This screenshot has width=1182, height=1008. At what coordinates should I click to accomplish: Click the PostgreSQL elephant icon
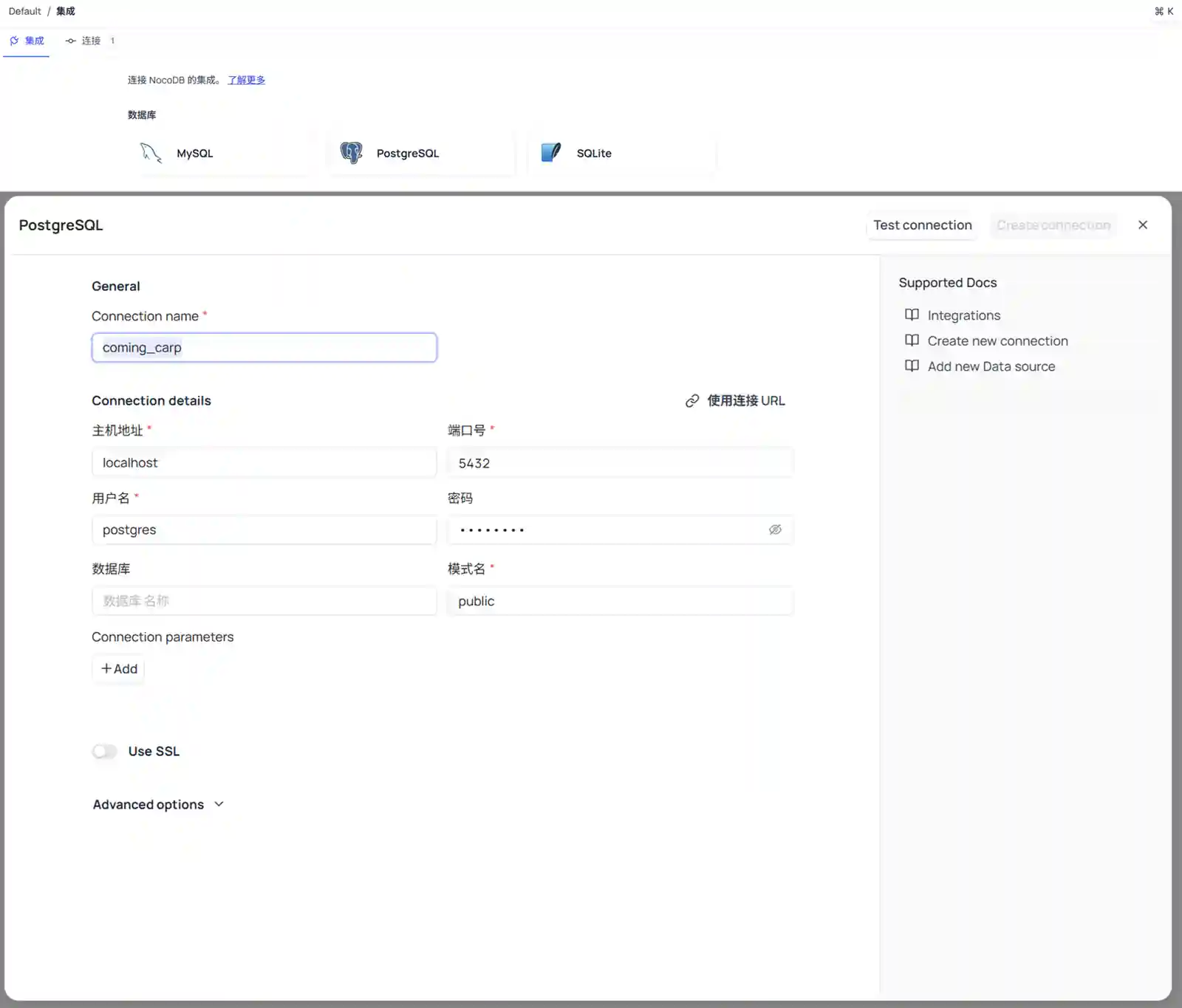click(x=351, y=153)
